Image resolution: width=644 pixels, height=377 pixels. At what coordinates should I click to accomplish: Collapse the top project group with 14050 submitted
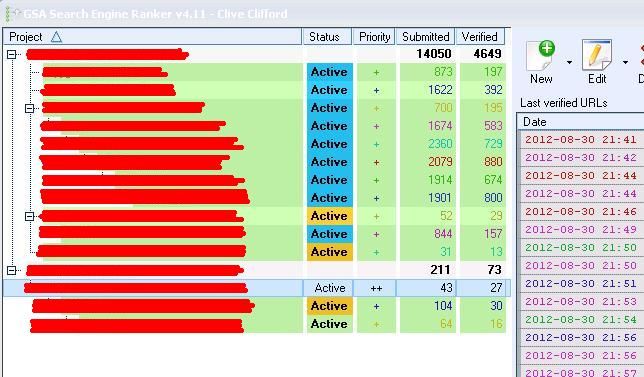tap(12, 54)
